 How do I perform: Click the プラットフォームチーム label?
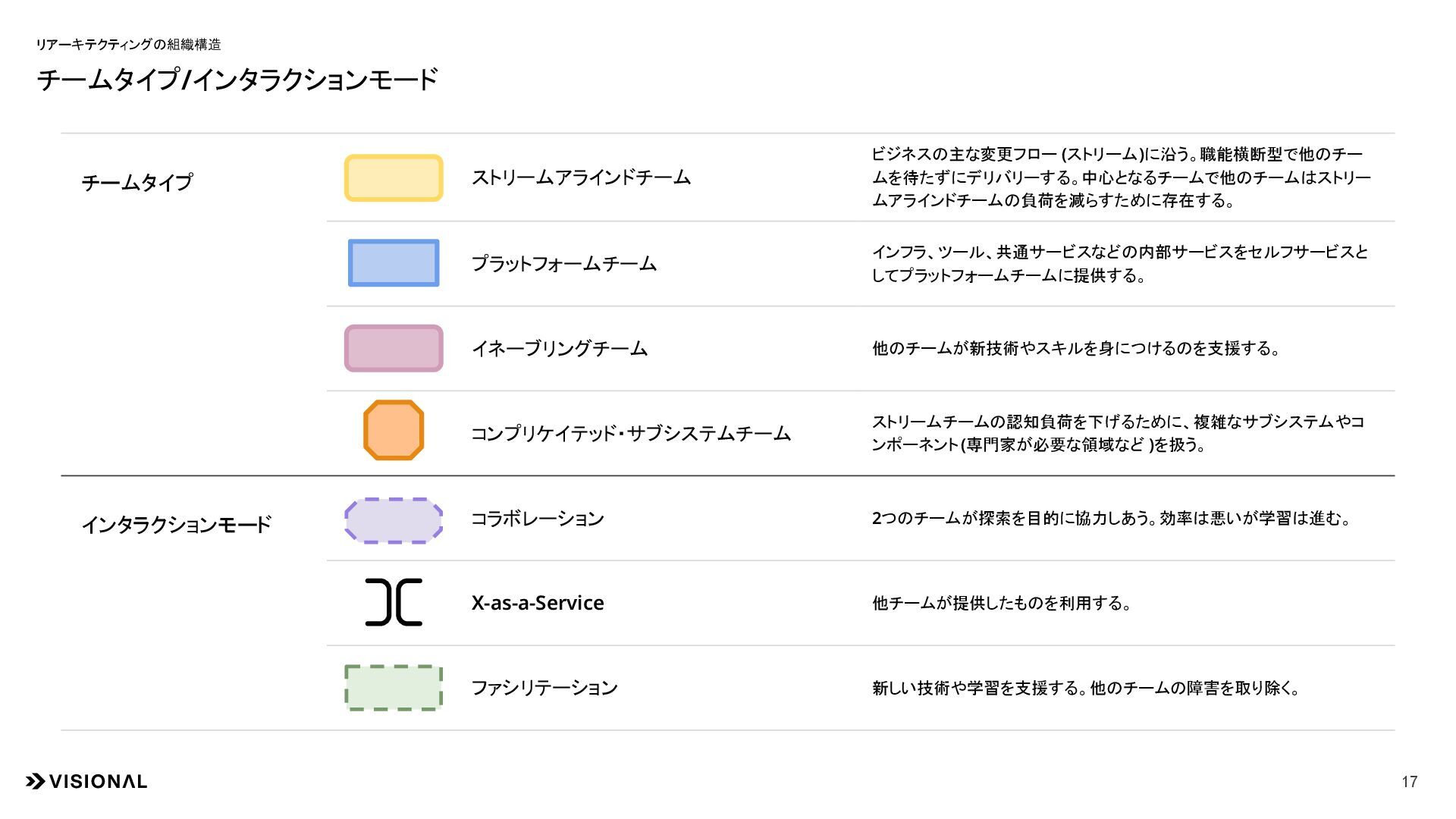click(x=563, y=264)
